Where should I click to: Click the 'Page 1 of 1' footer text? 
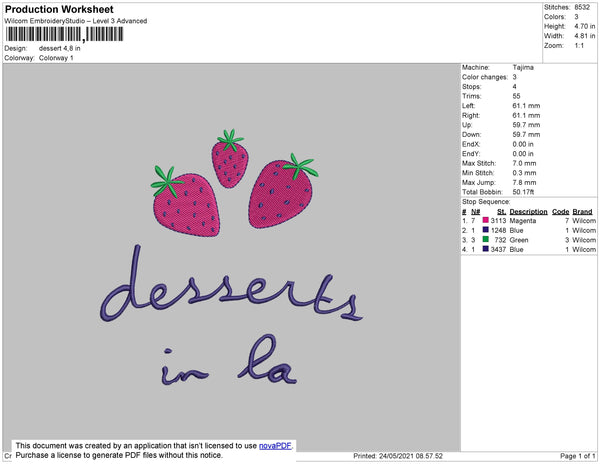pyautogui.click(x=577, y=456)
